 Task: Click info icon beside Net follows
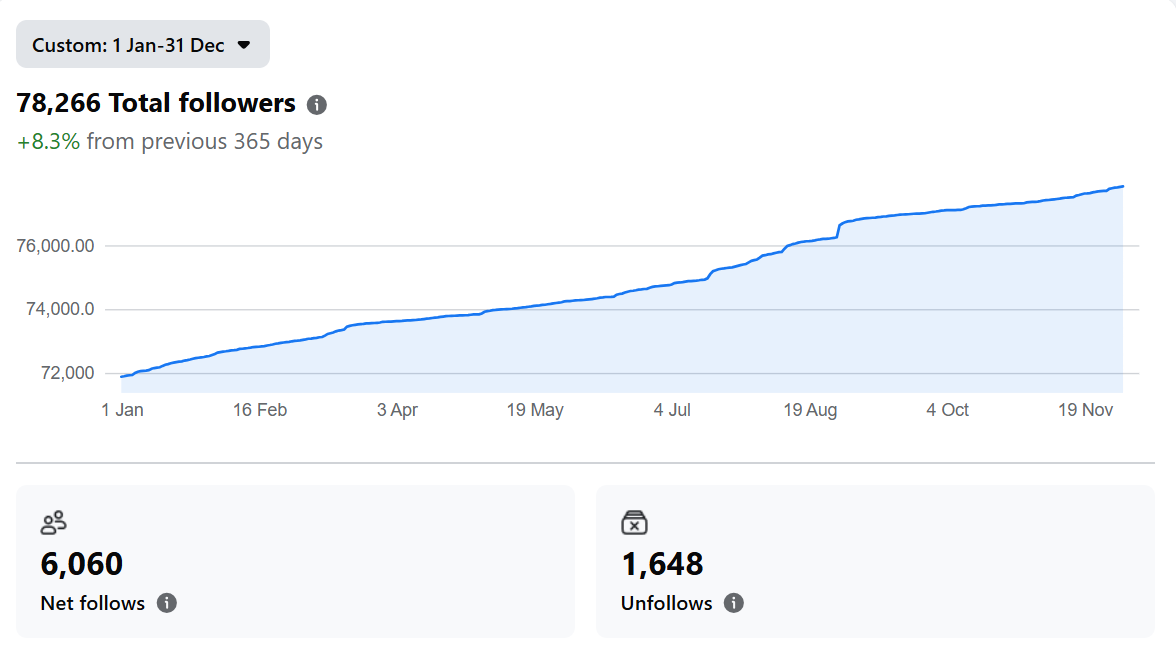click(167, 603)
